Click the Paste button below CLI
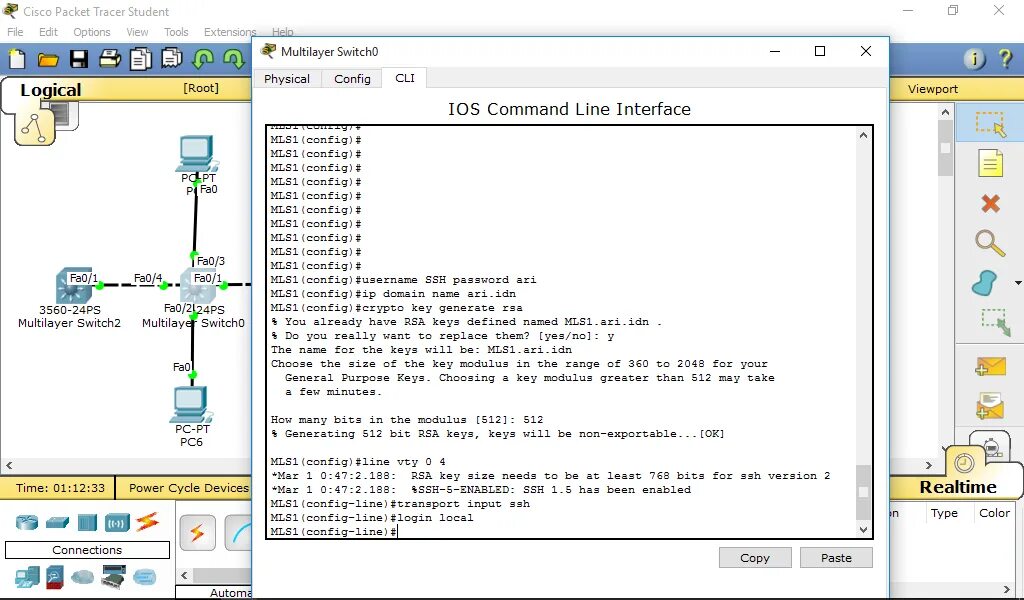1024x600 pixels. 836,558
